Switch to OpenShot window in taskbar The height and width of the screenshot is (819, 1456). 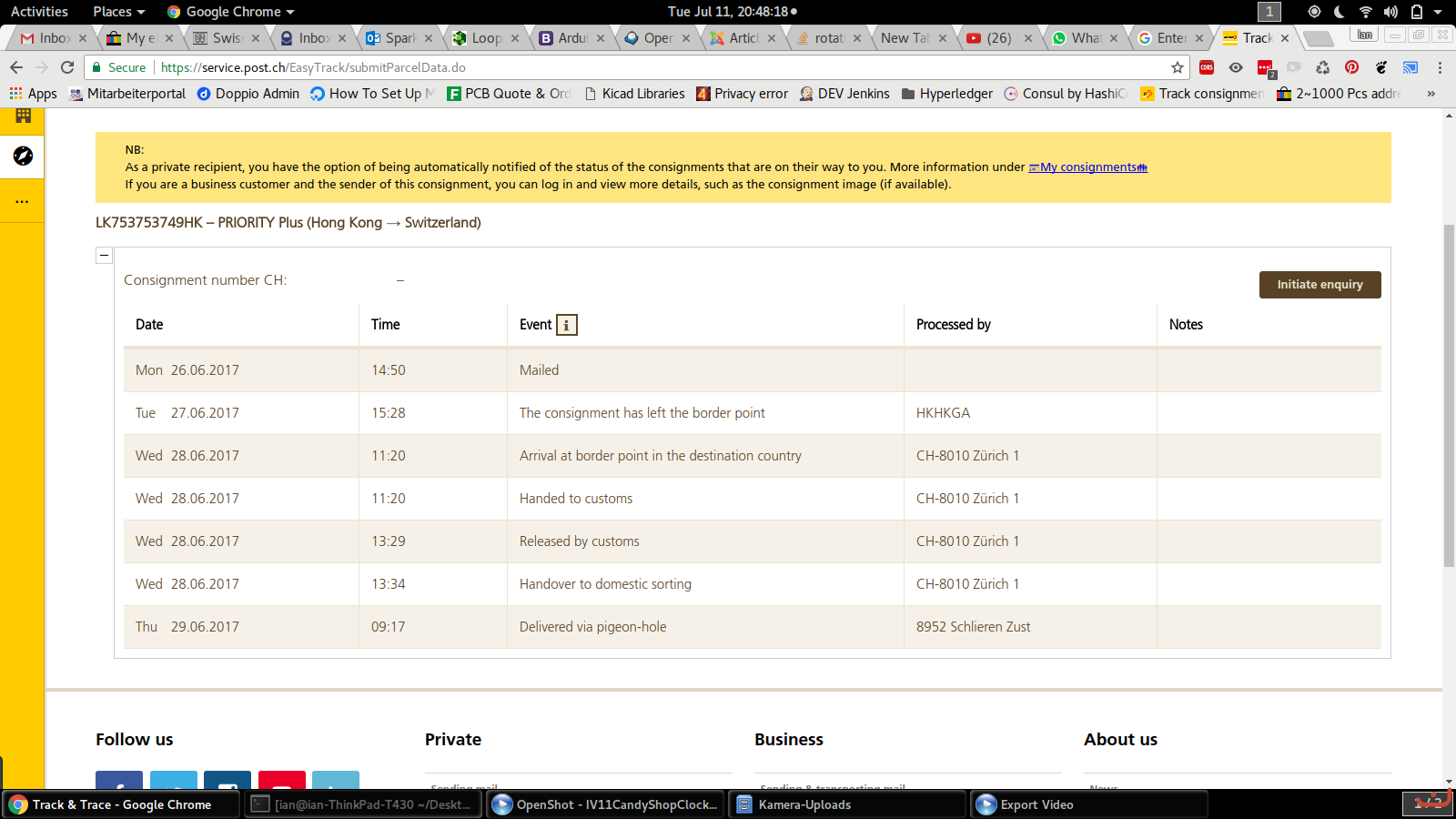click(x=606, y=804)
